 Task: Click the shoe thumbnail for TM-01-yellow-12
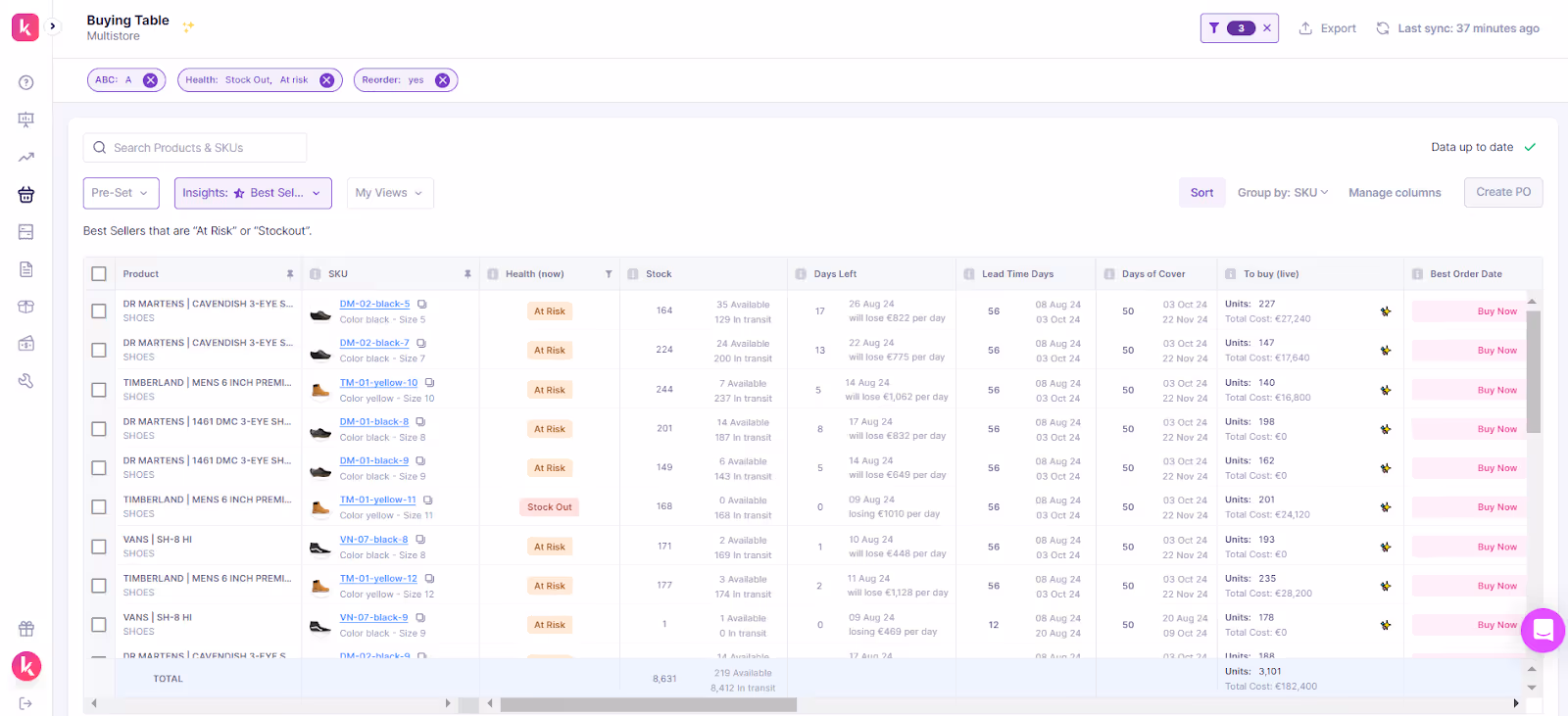point(320,587)
